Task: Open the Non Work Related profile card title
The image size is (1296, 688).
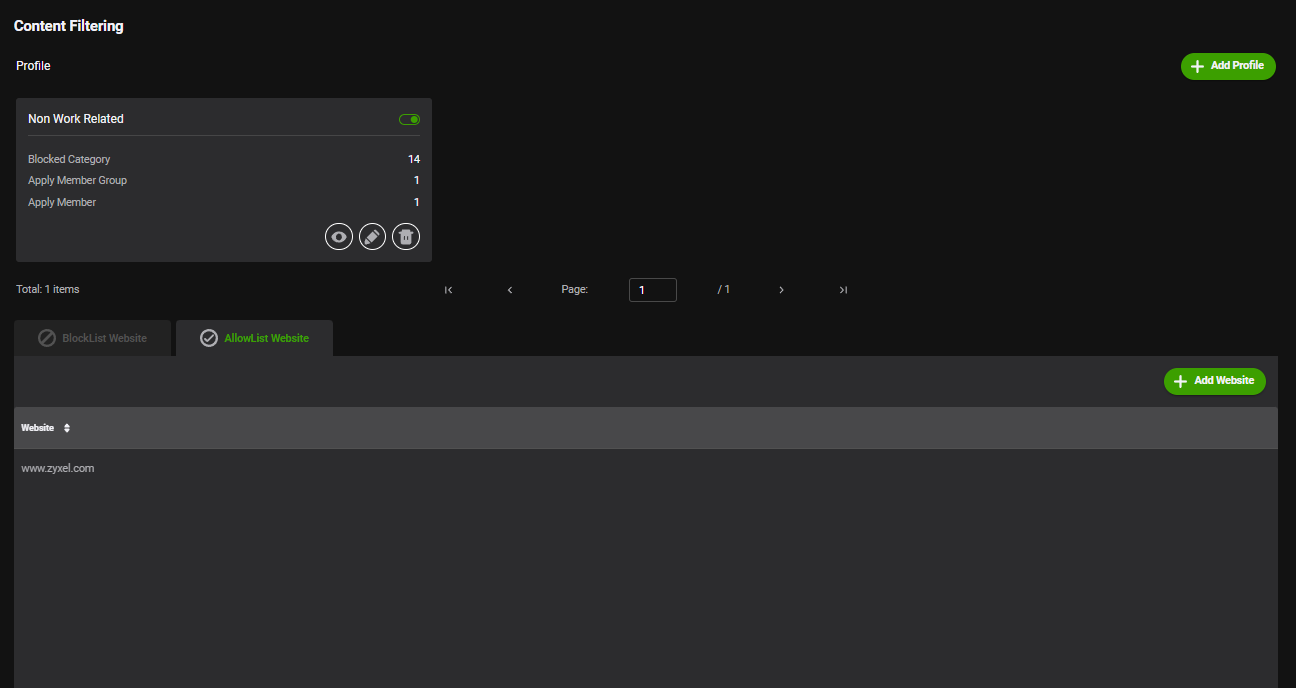Action: click(76, 119)
